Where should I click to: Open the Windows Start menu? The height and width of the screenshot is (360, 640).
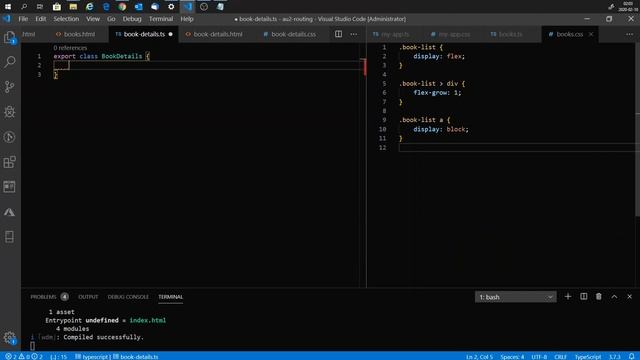tap(8, 7)
